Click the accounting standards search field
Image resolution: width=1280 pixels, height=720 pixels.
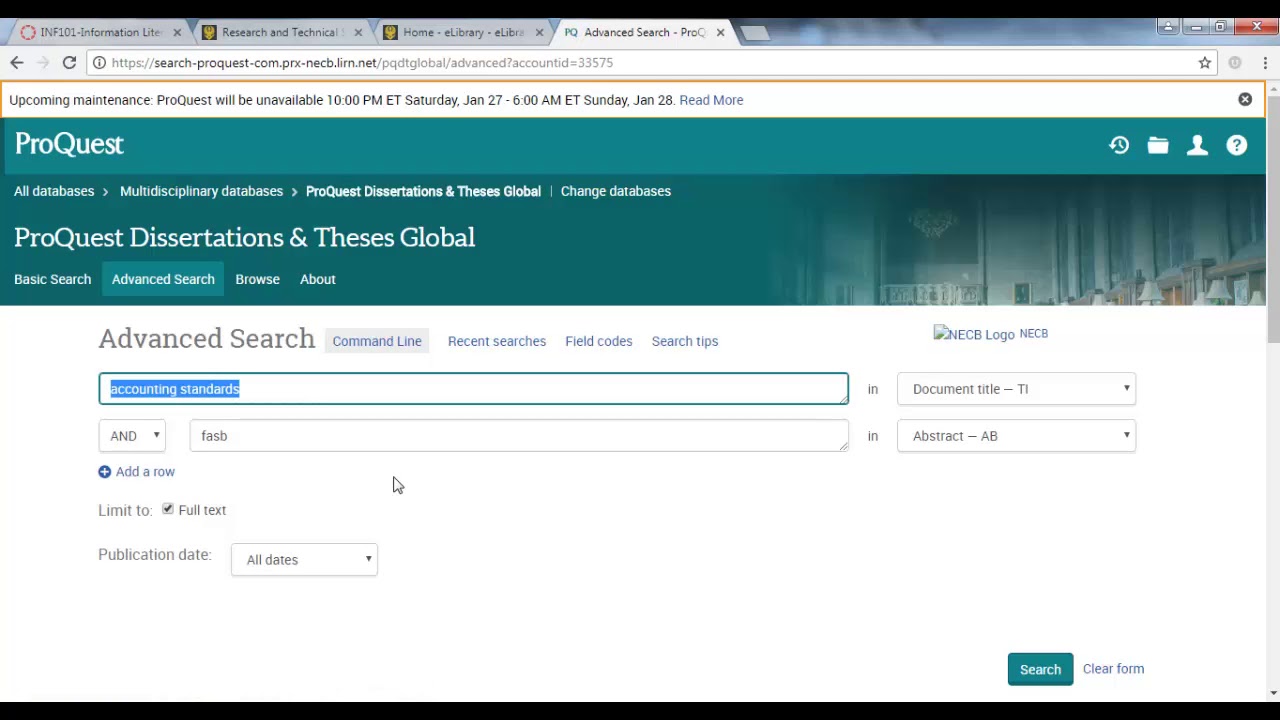(473, 389)
